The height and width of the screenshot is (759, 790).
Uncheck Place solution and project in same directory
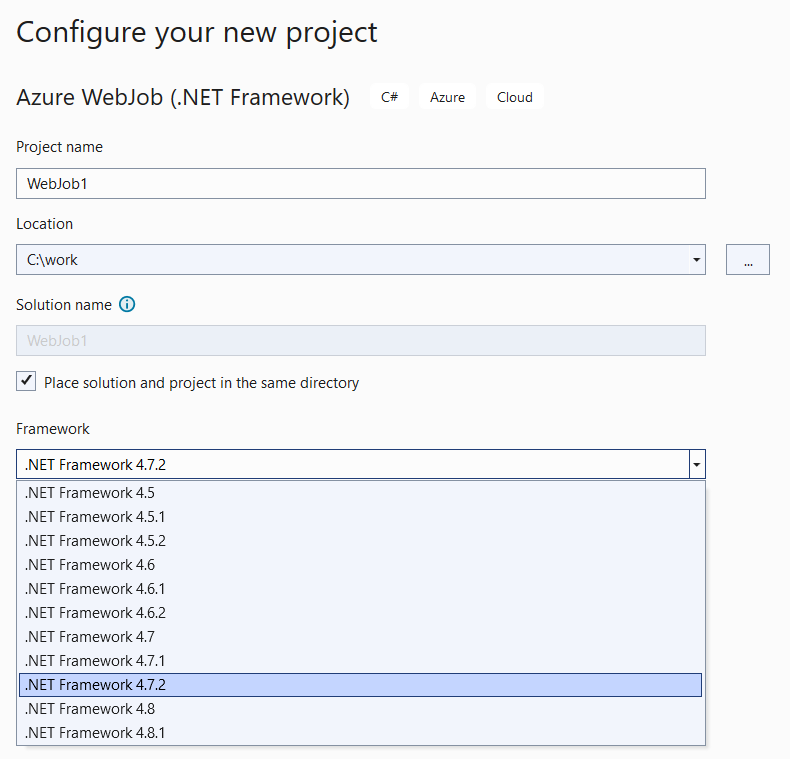click(x=26, y=381)
